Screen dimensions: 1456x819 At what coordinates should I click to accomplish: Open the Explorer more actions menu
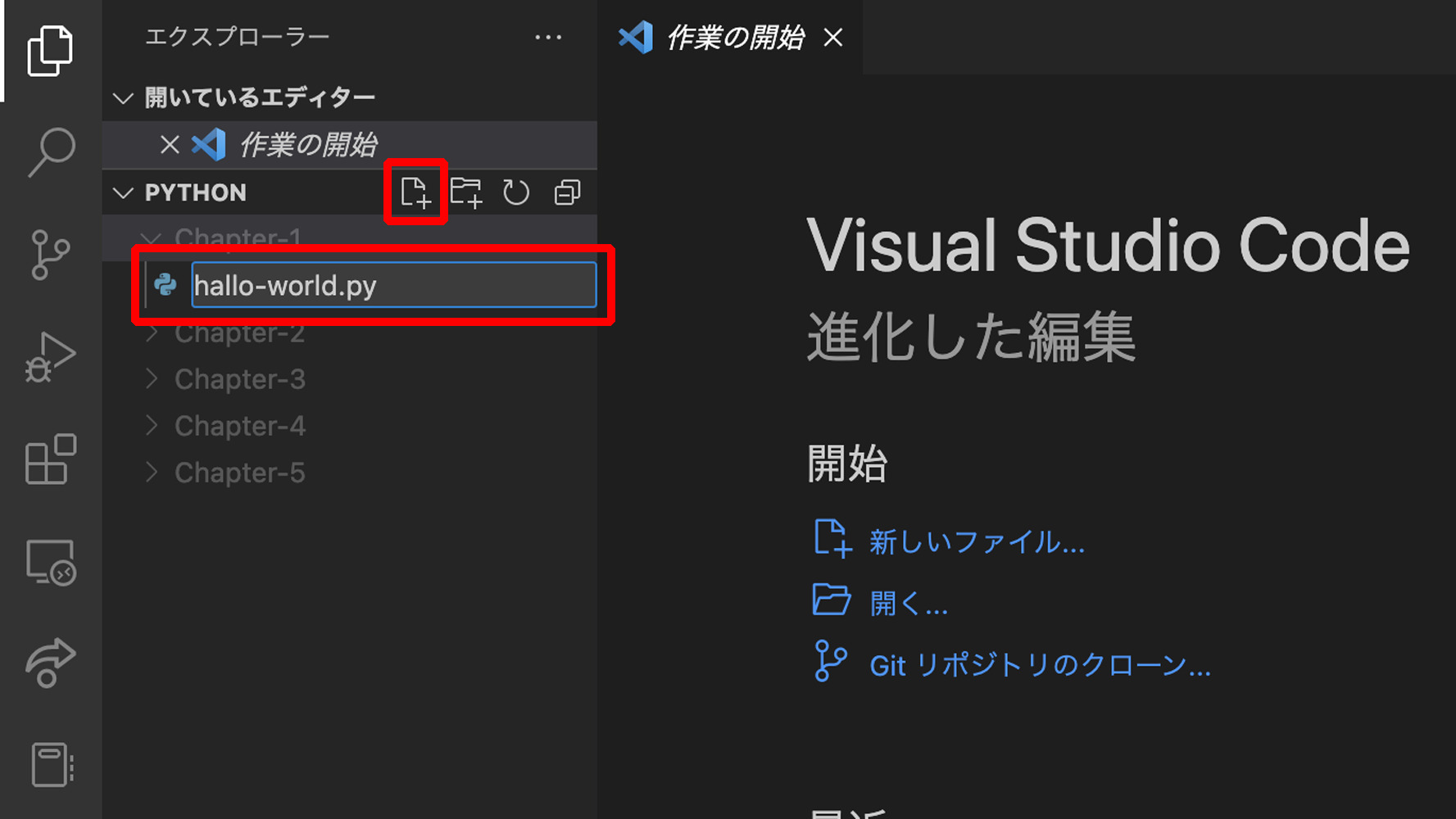tap(547, 36)
